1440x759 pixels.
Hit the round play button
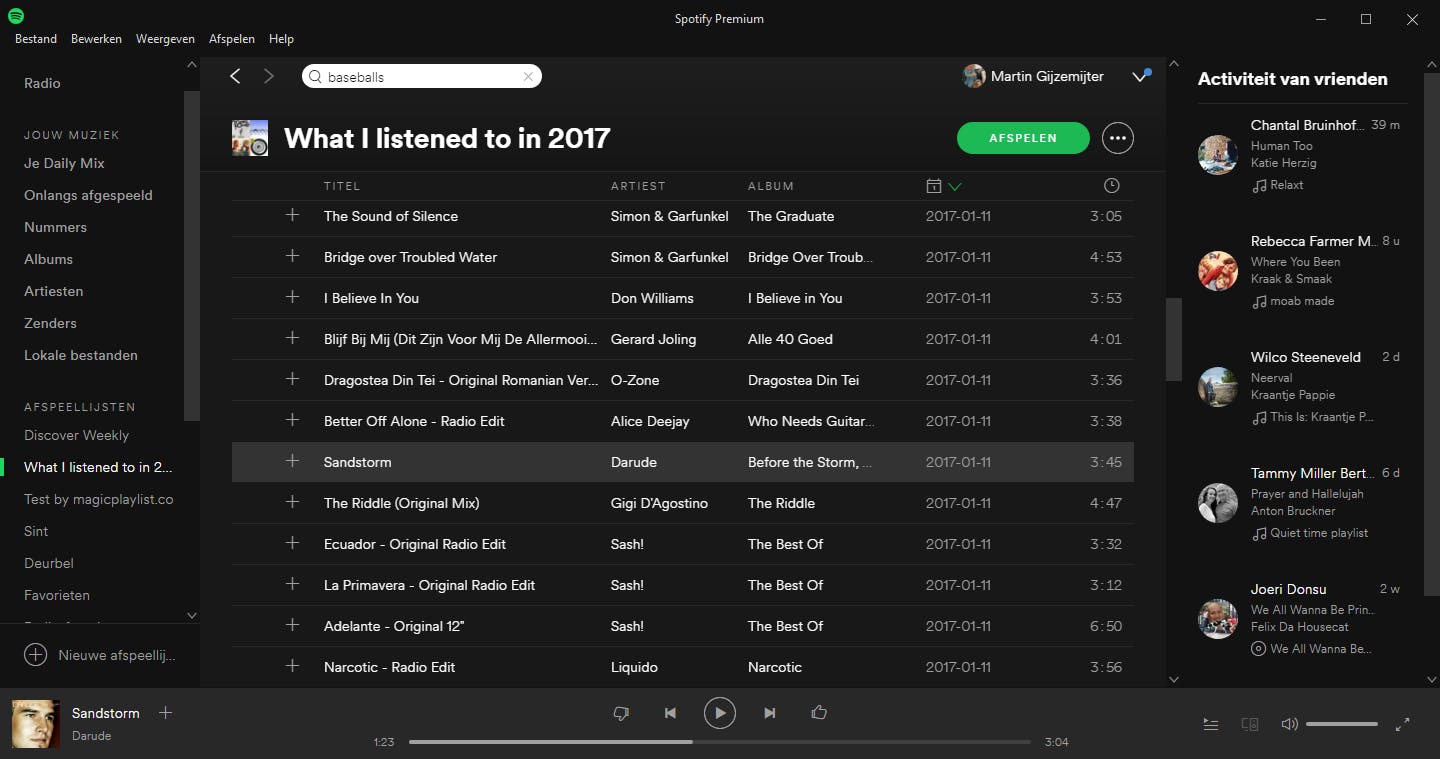coord(720,713)
